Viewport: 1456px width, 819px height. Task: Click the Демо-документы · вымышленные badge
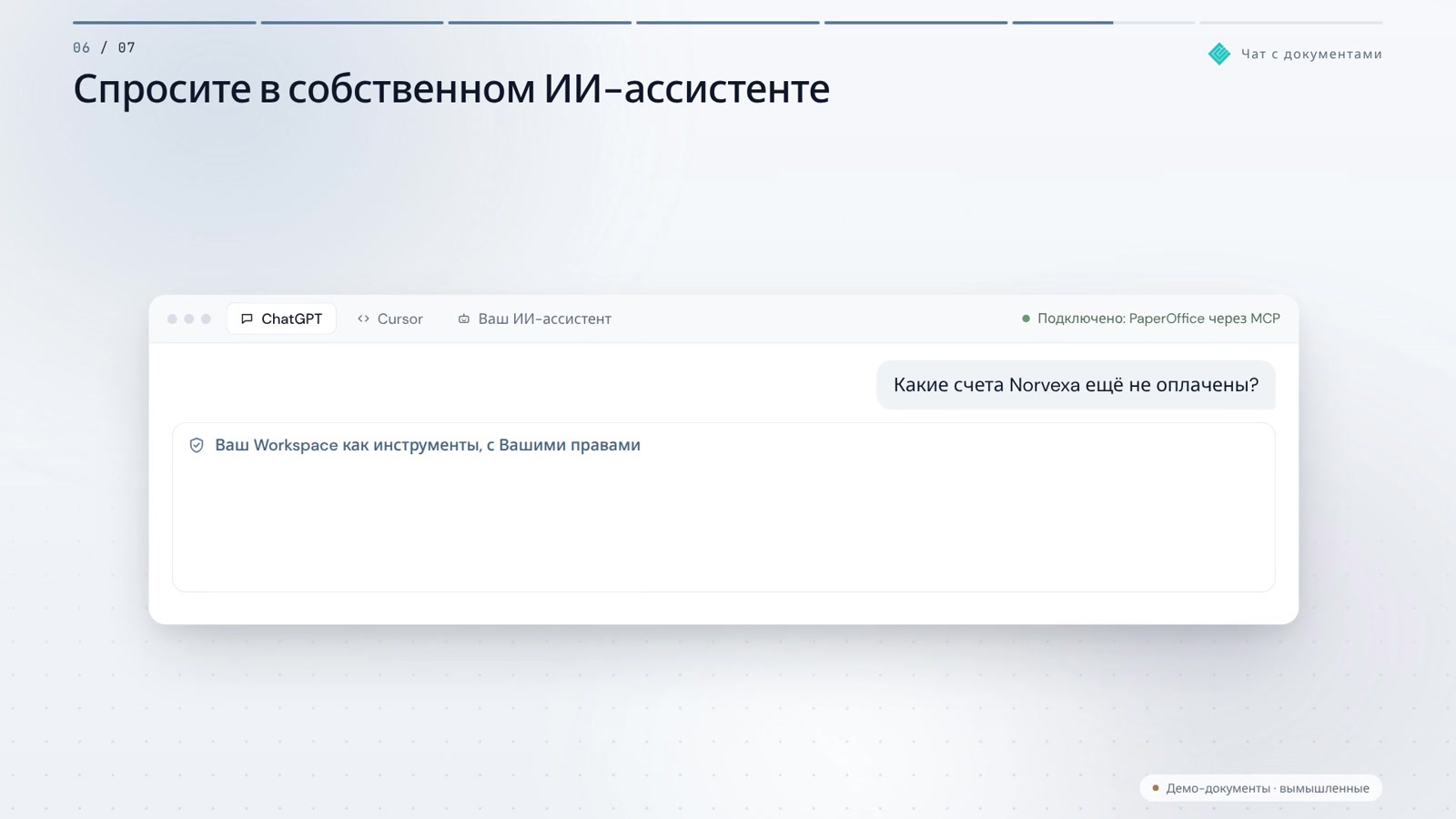click(1260, 788)
